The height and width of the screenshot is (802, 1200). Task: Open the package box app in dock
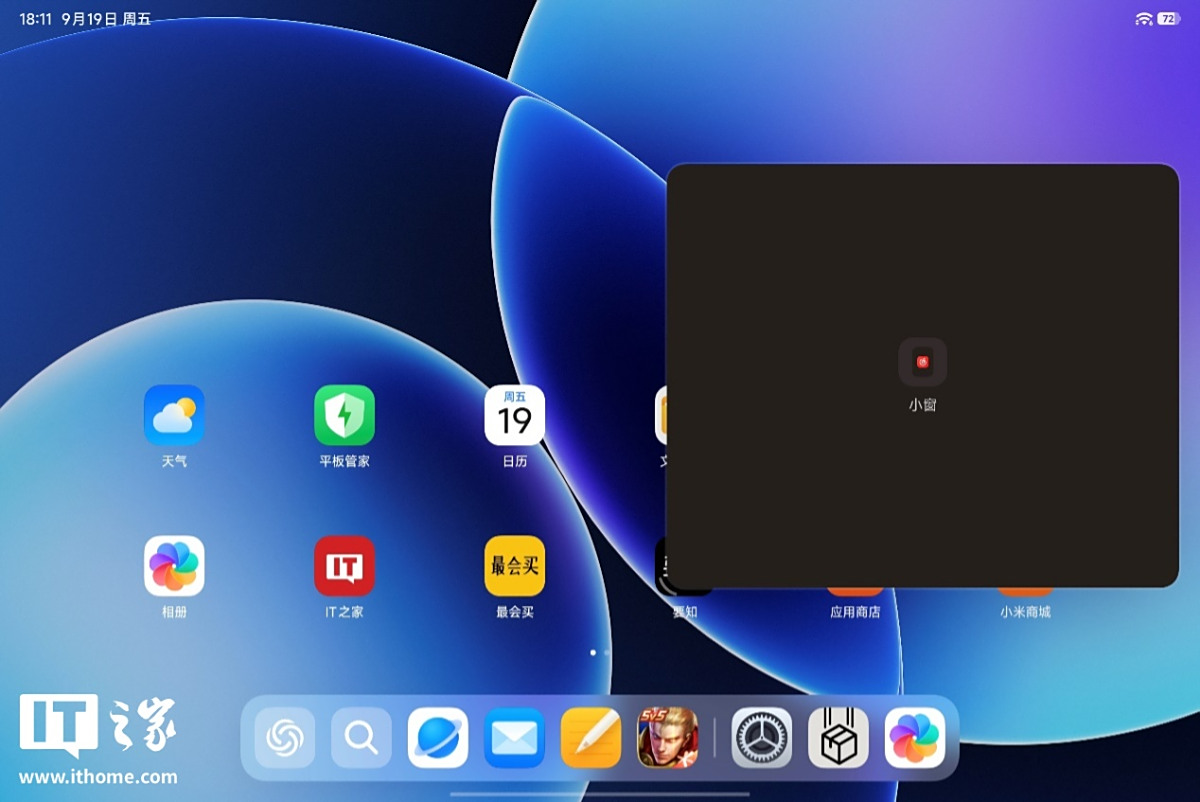(838, 738)
